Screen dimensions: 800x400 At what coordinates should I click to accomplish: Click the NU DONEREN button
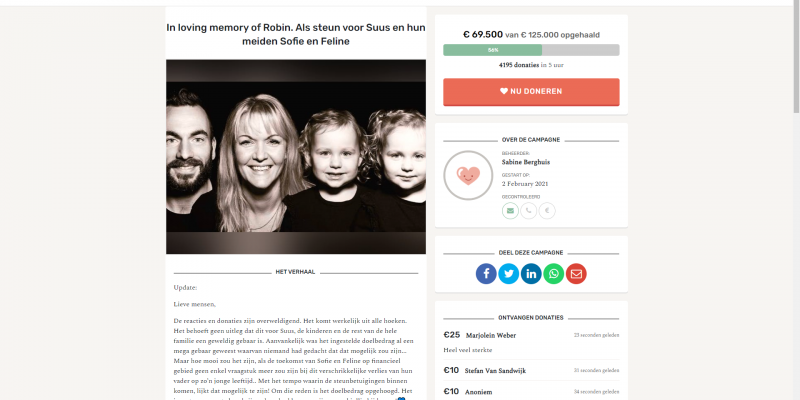pyautogui.click(x=531, y=92)
